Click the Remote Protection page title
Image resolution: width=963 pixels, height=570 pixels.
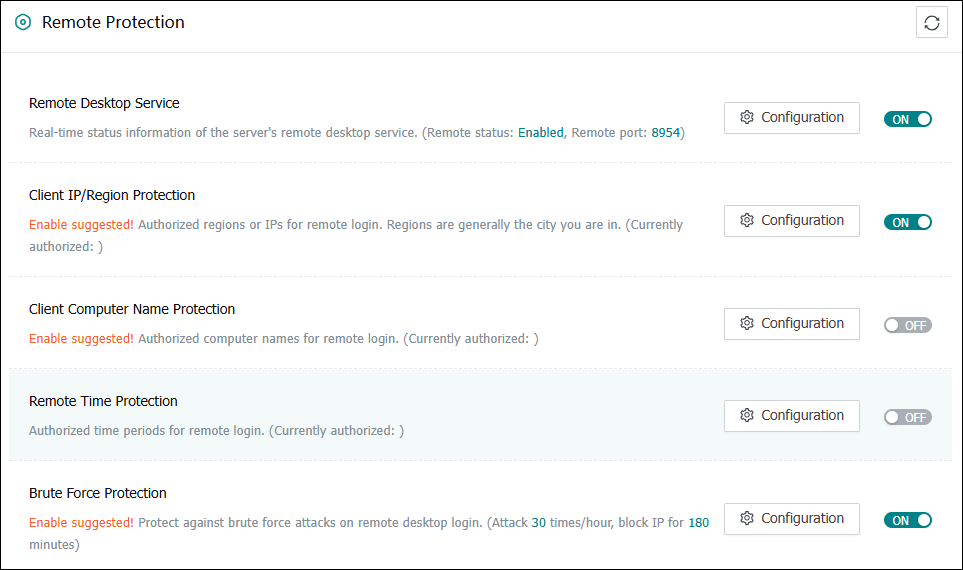click(x=113, y=22)
